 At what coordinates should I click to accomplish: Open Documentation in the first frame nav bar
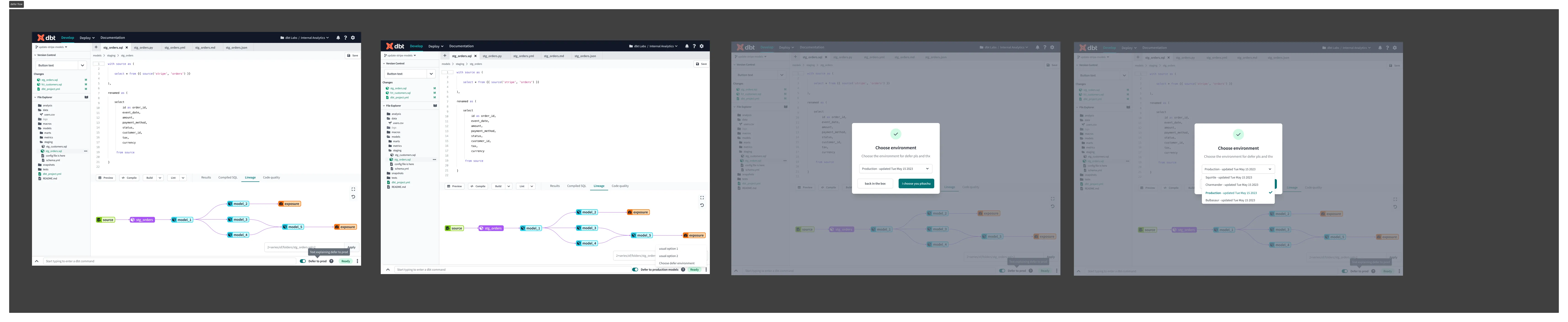pyautogui.click(x=113, y=38)
